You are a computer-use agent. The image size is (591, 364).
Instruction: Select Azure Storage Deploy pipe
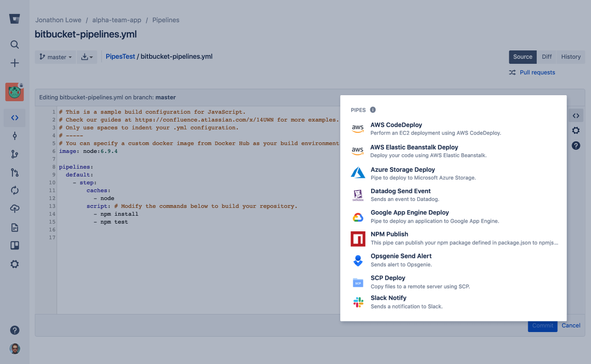453,173
